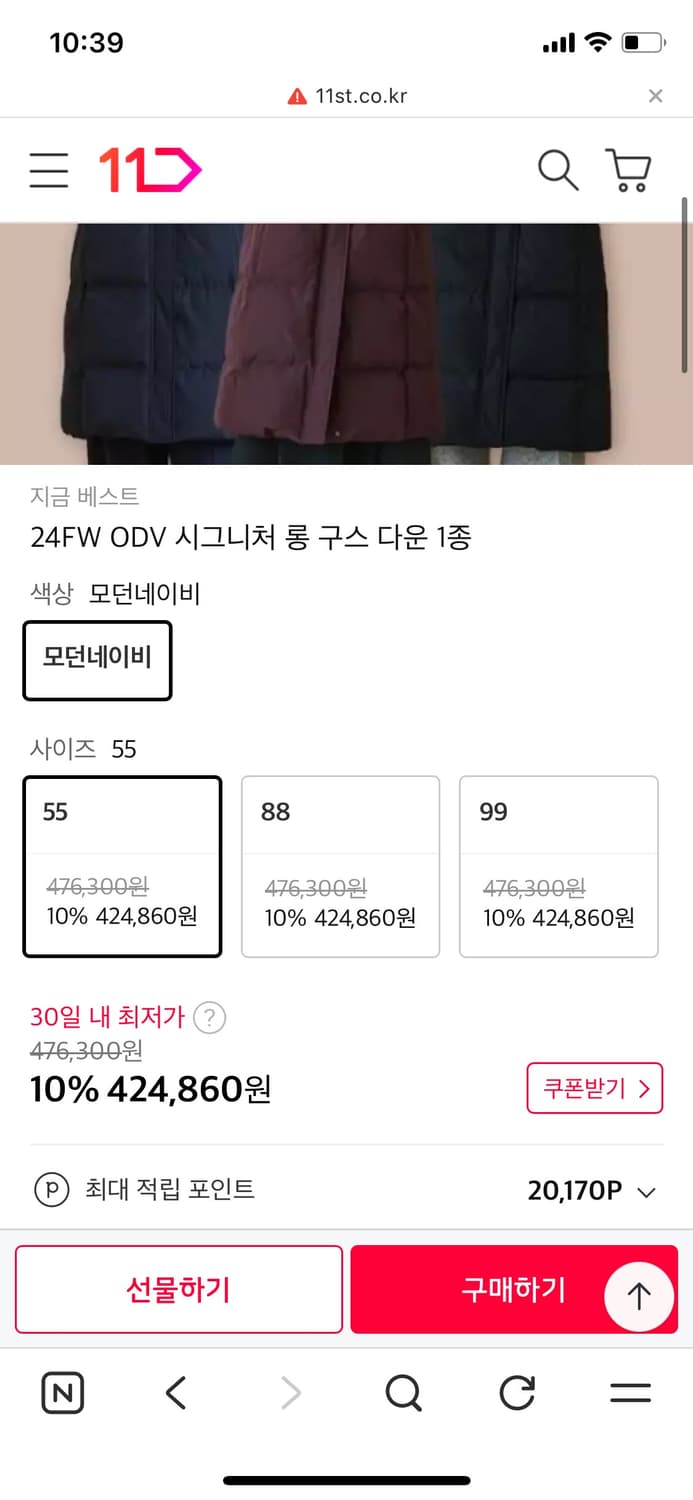The image size is (693, 1500).
Task: Click the 11st logo
Action: (x=148, y=168)
